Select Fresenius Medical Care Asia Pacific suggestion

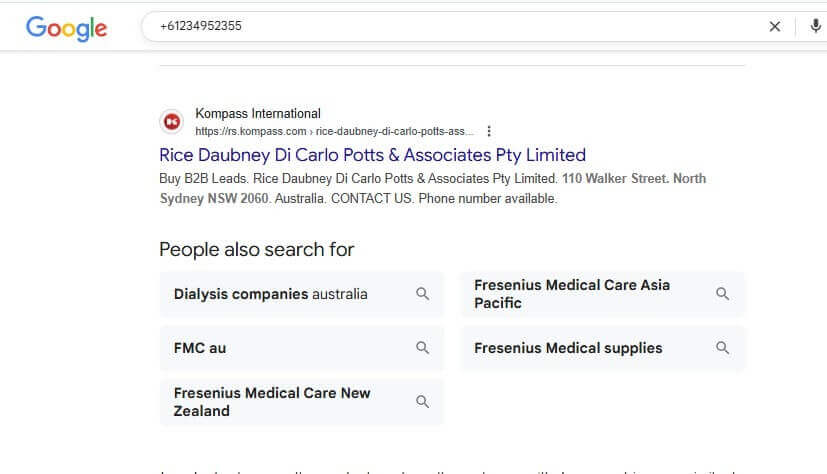point(572,294)
